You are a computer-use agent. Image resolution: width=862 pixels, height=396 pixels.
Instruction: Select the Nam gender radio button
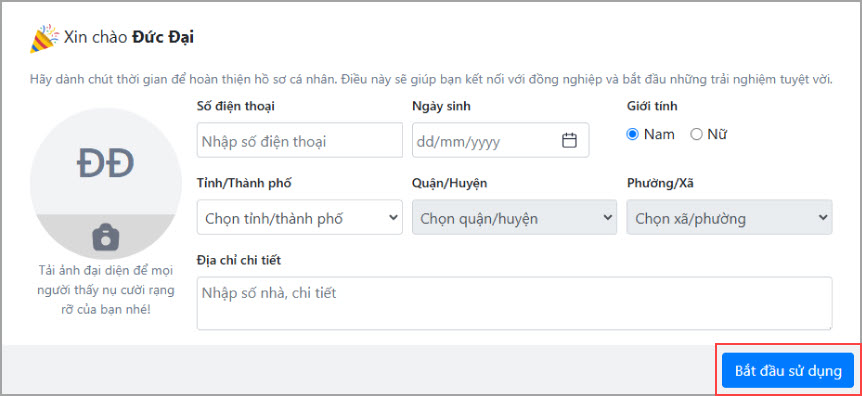(632, 134)
